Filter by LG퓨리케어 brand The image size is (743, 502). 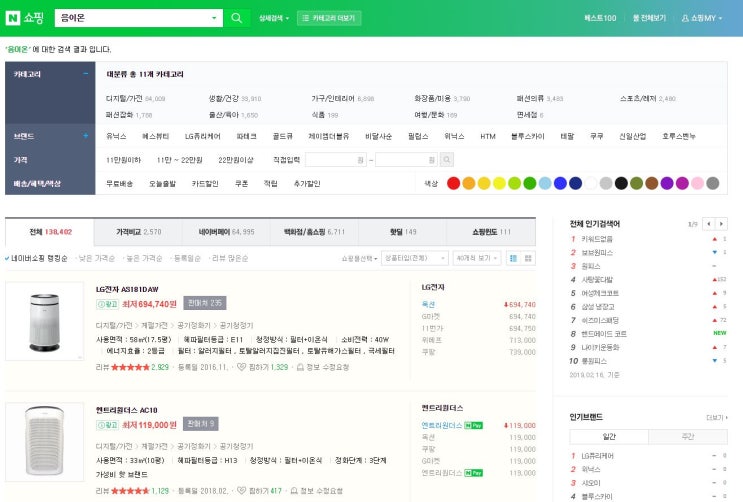(202, 136)
